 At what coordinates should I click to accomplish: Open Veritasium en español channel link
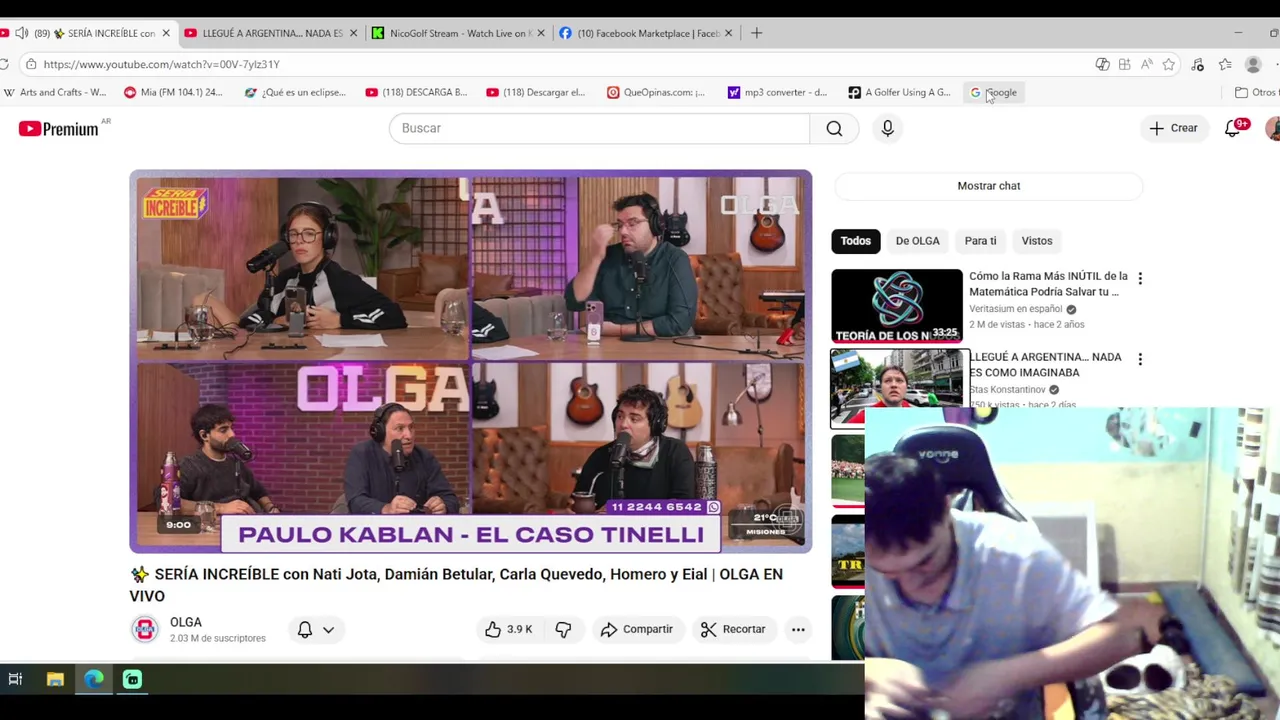click(1015, 309)
